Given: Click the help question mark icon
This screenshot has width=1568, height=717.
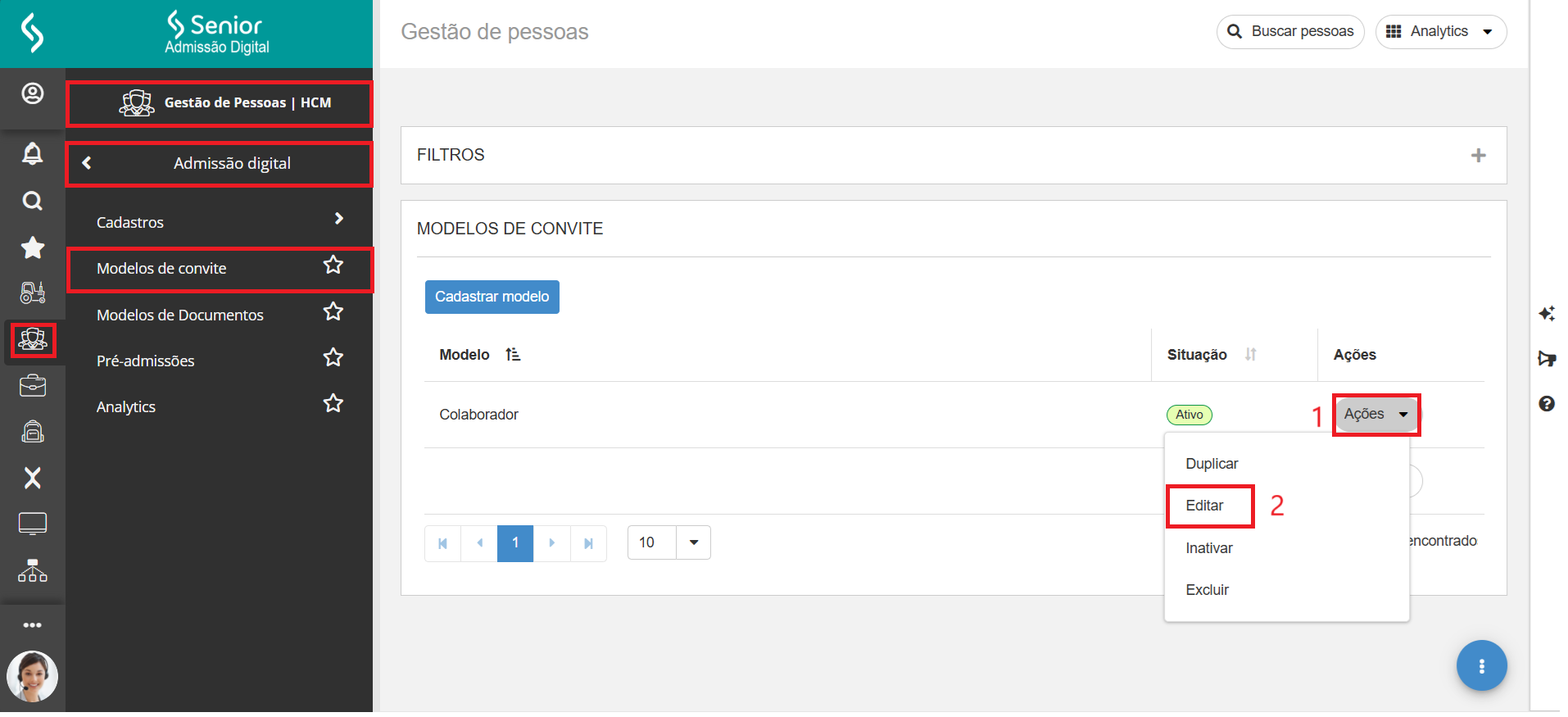Looking at the screenshot, I should [x=1546, y=403].
